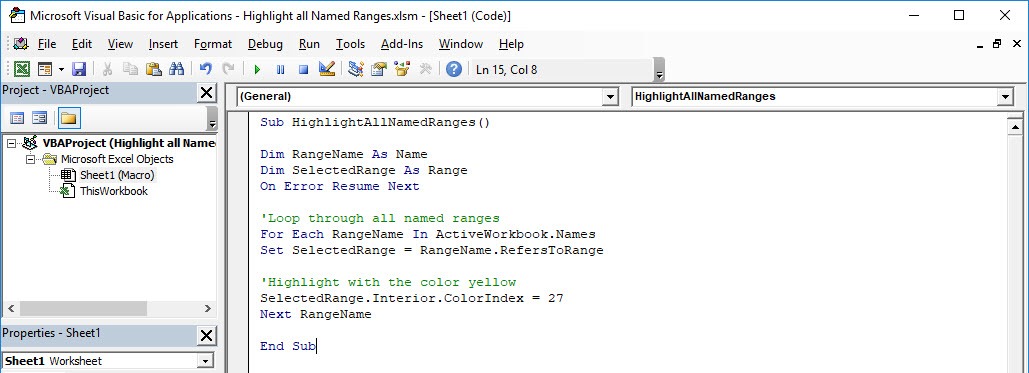This screenshot has height=373, width=1029.
Task: Restore the inner code window
Action: click(x=998, y=44)
